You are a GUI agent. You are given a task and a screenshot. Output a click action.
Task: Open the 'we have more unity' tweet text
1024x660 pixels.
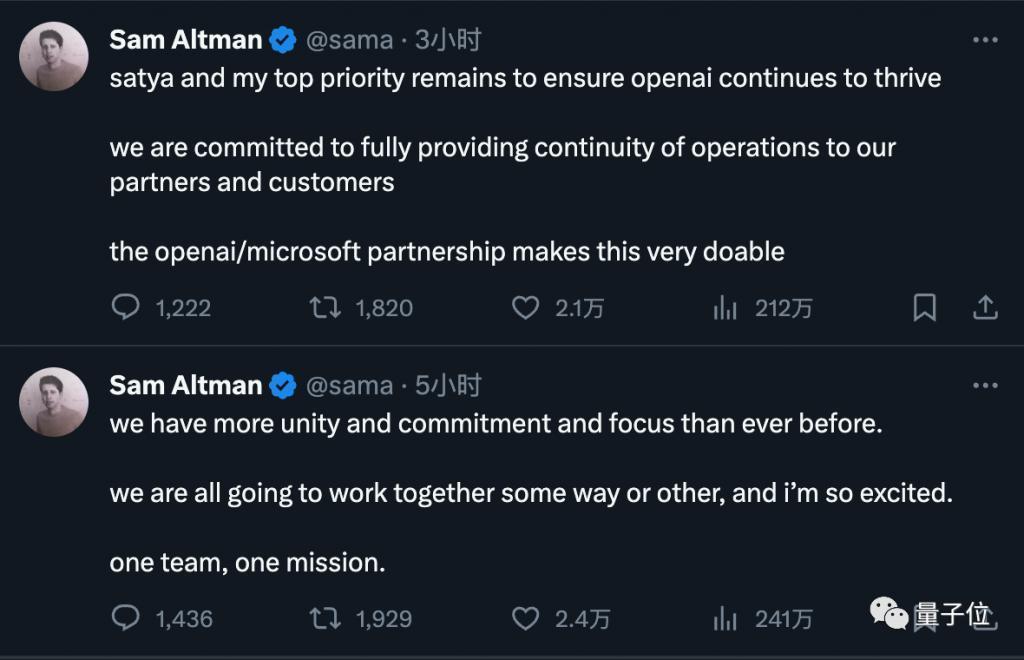495,424
